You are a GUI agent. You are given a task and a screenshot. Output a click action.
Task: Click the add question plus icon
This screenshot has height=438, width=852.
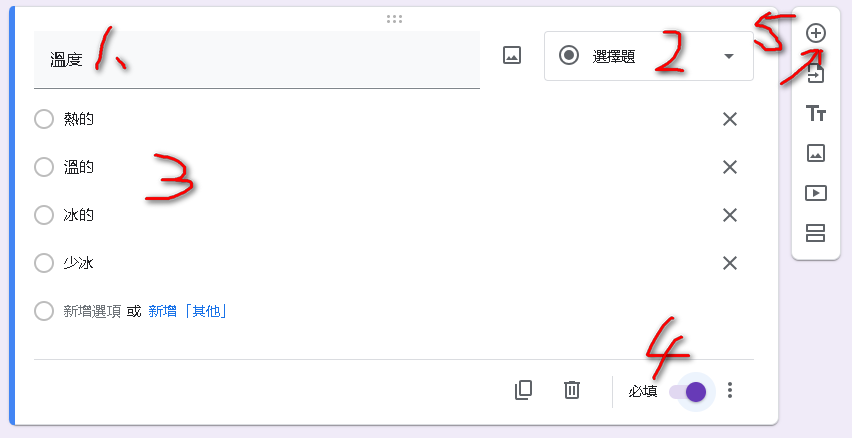816,33
